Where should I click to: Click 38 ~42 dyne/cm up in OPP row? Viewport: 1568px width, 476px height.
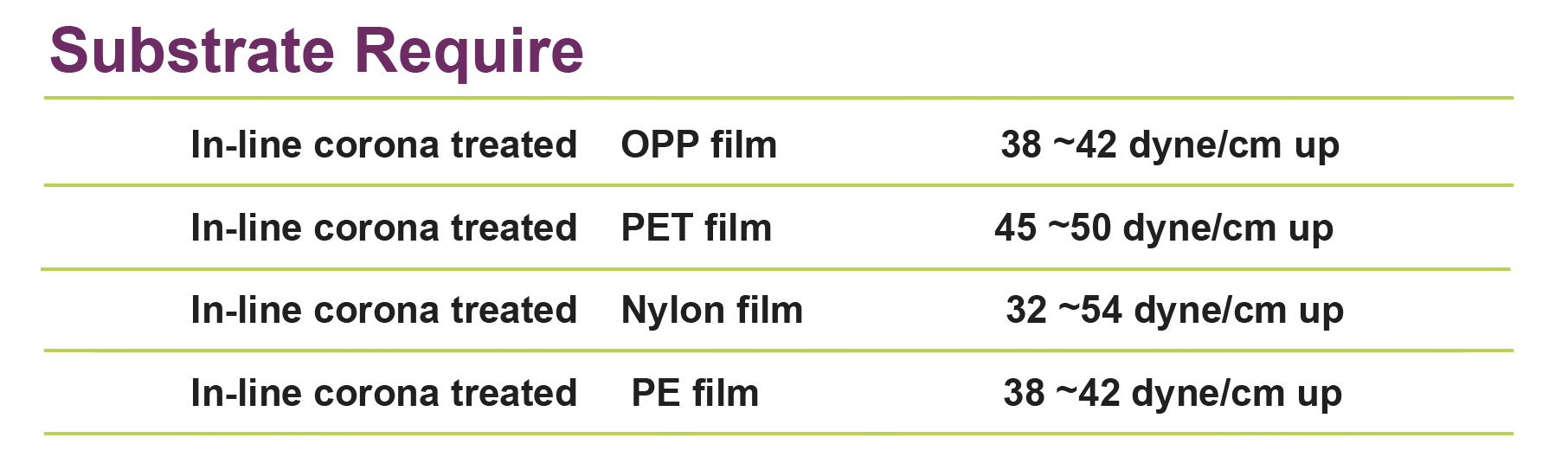[1170, 145]
